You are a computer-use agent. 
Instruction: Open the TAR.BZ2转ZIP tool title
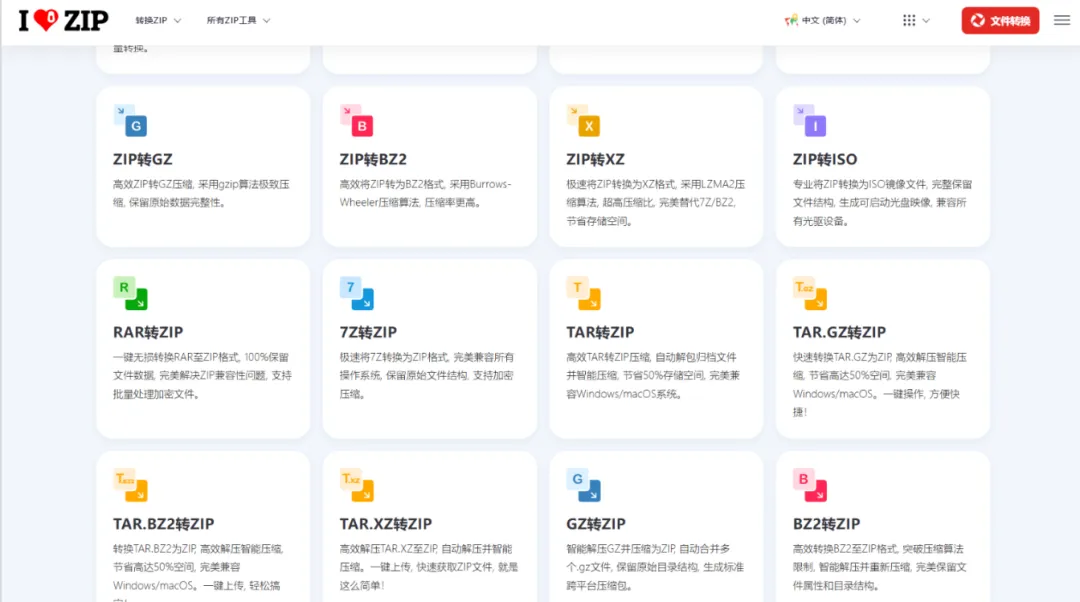click(x=164, y=523)
